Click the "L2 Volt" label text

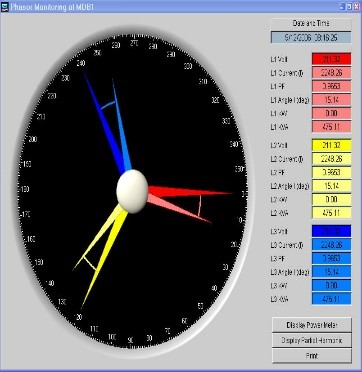279,146
